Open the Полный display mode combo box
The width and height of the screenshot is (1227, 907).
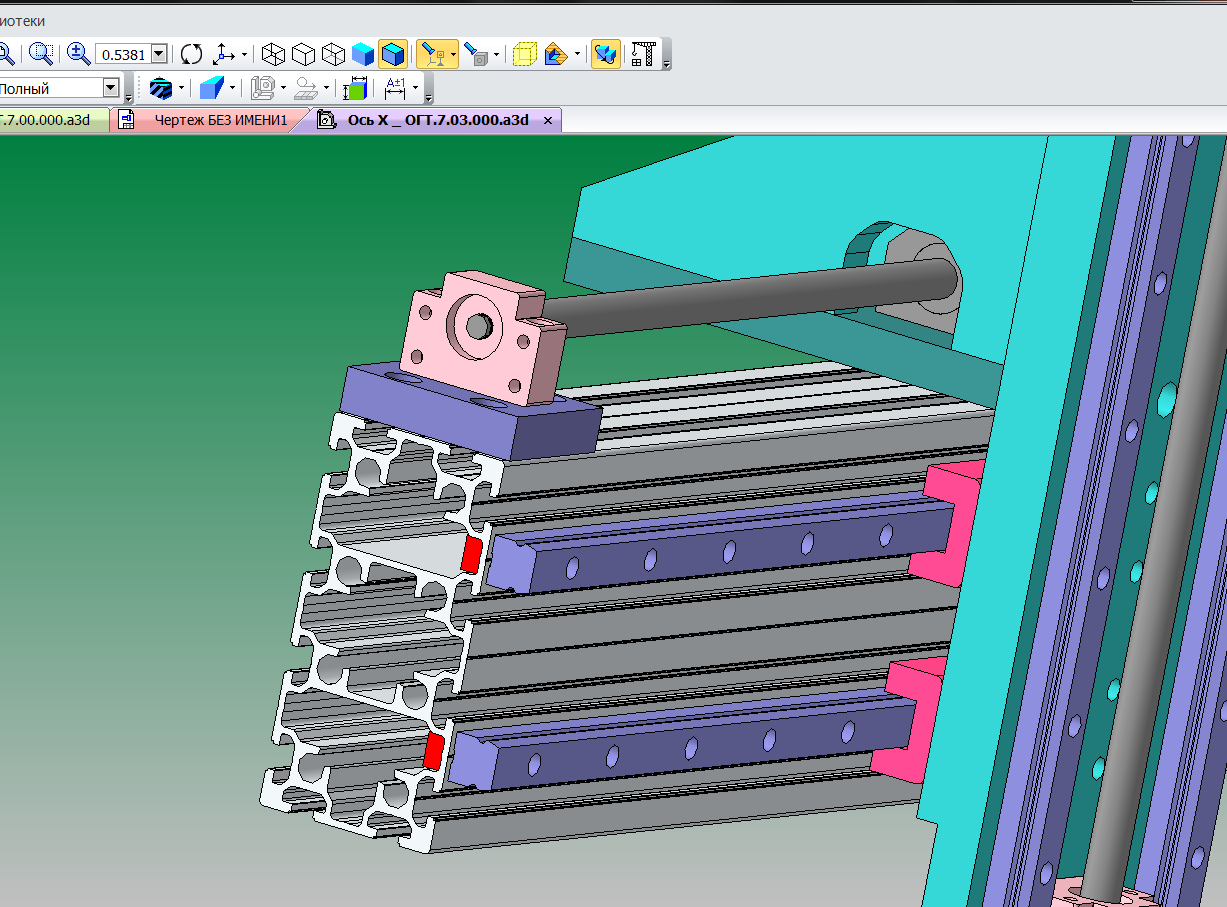pyautogui.click(x=111, y=88)
